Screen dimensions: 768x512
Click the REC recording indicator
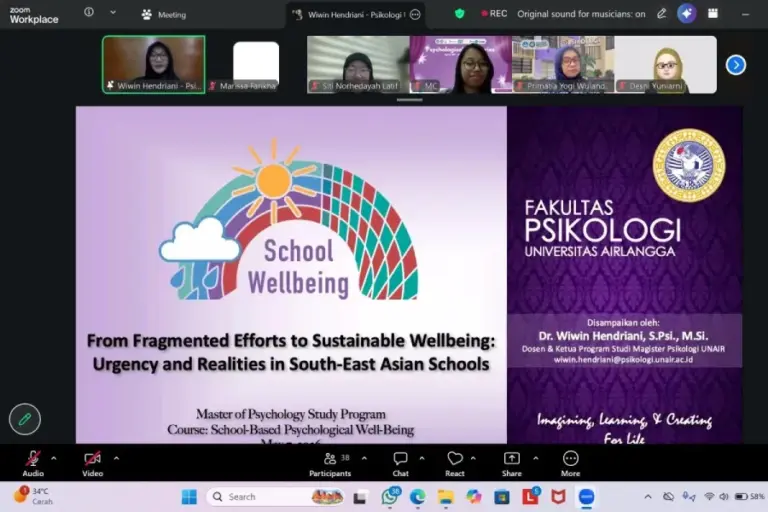point(494,14)
